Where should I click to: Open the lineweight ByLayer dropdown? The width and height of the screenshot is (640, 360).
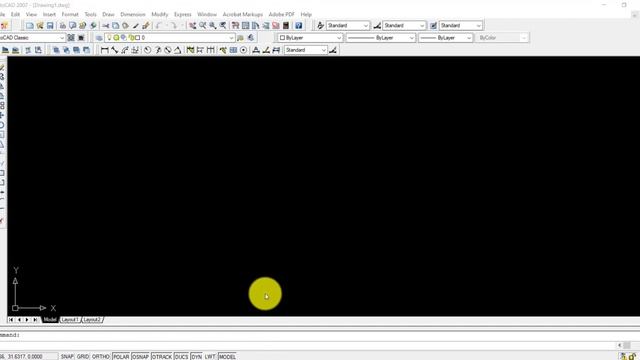[x=469, y=38]
